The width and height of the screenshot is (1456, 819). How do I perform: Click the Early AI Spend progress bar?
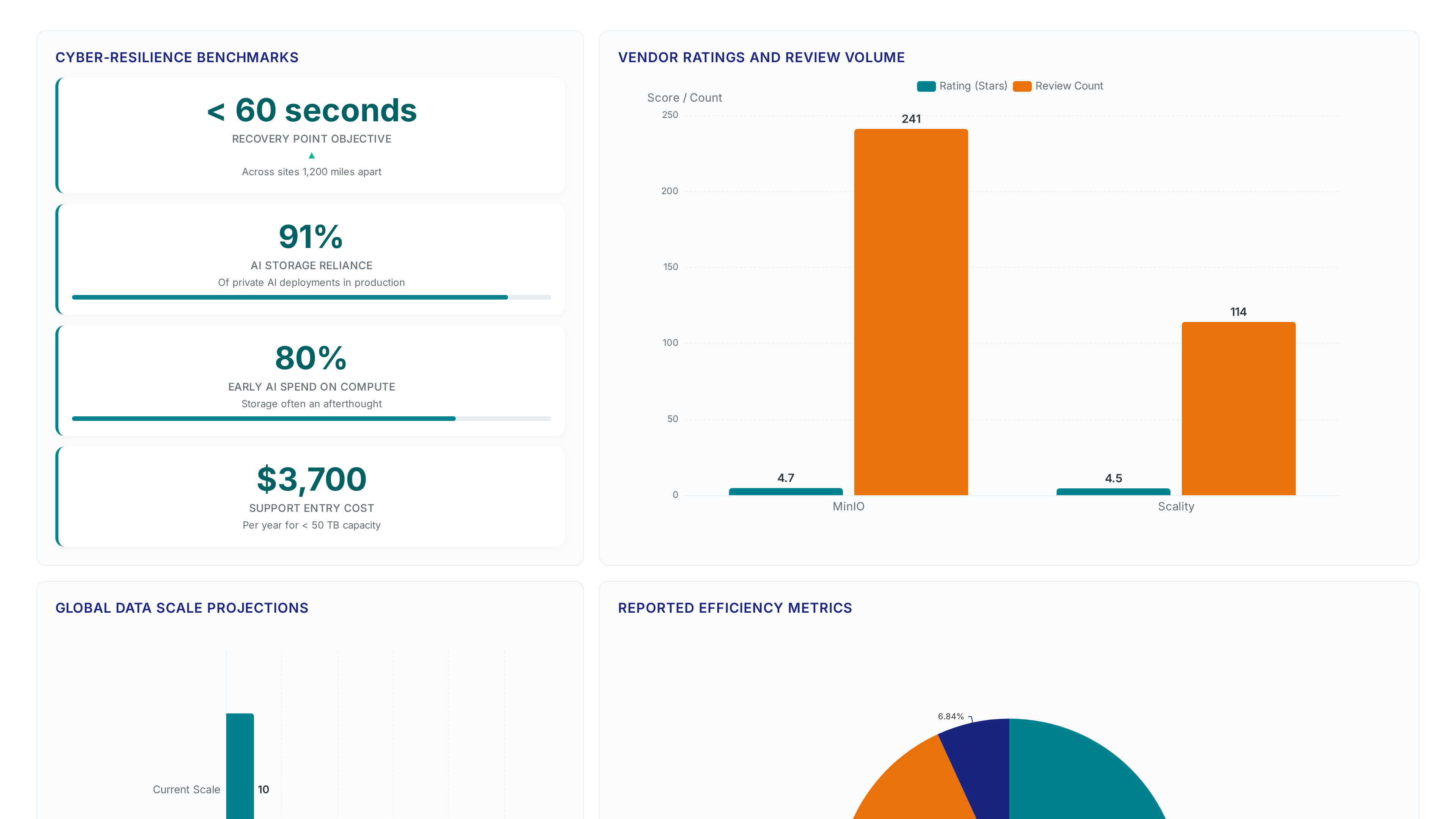[311, 418]
